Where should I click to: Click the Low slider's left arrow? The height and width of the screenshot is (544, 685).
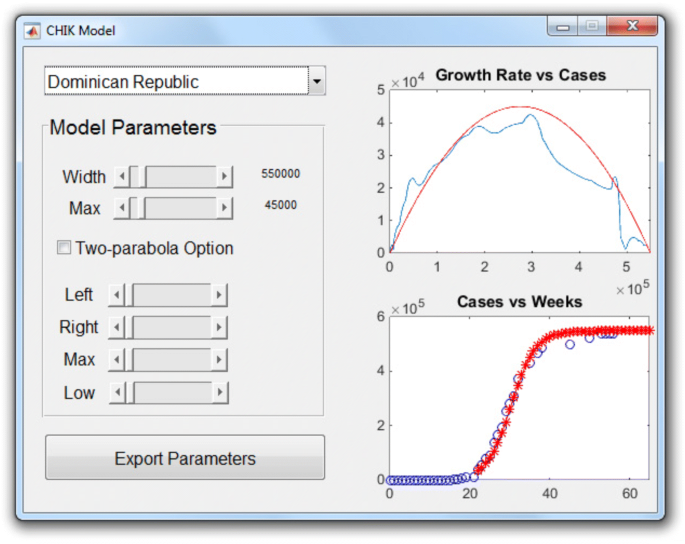pyautogui.click(x=118, y=392)
